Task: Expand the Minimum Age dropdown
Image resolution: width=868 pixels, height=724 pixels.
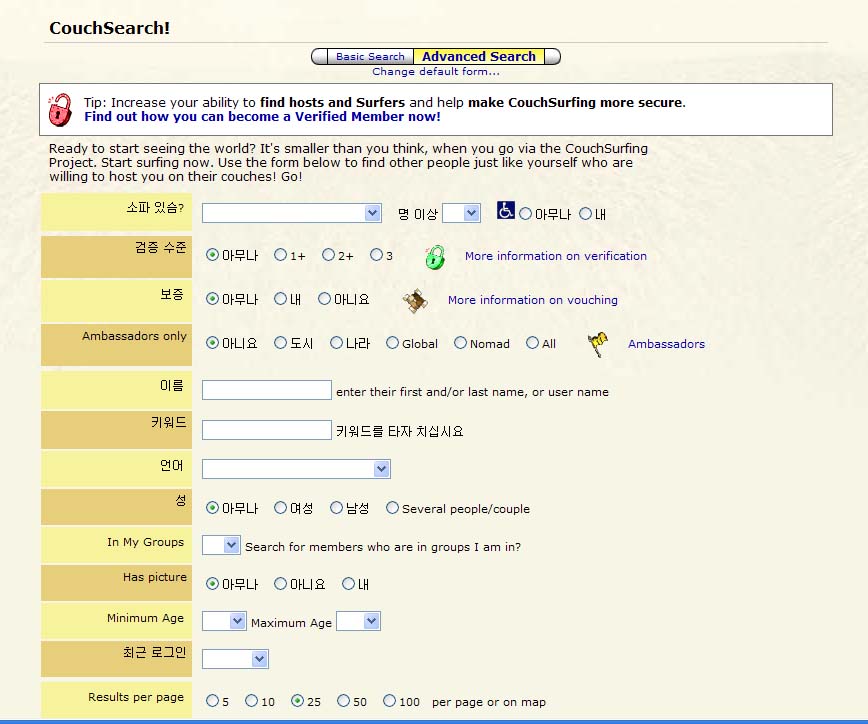Action: (224, 621)
